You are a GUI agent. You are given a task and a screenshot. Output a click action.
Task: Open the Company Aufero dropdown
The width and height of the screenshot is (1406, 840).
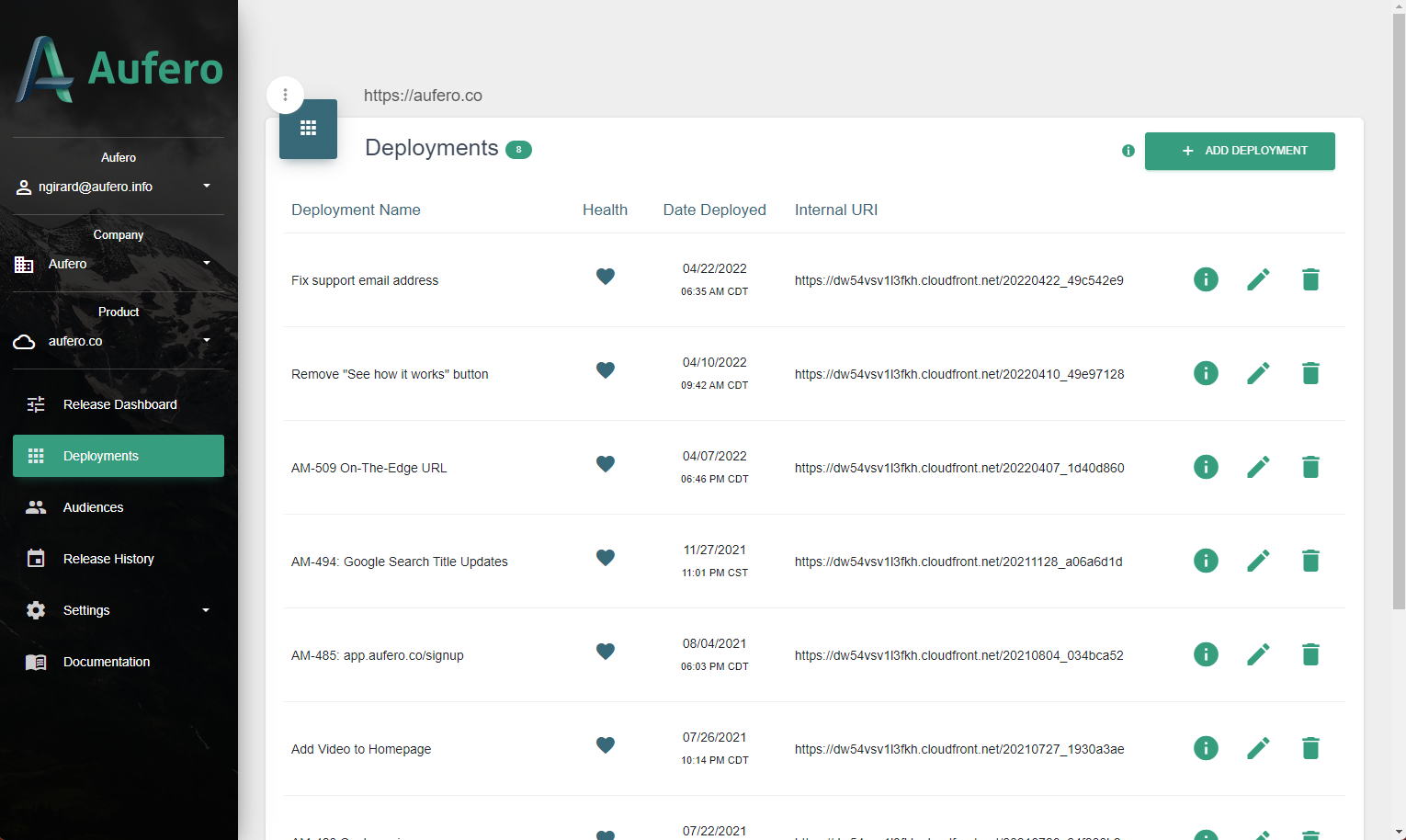pos(207,264)
